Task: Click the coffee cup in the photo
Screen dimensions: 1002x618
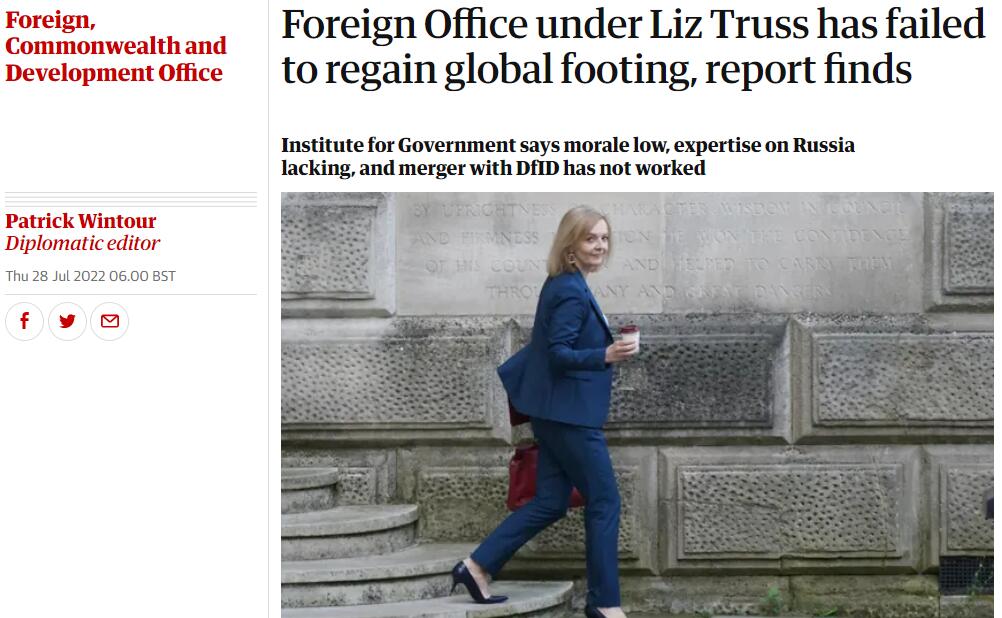Action: [x=629, y=339]
